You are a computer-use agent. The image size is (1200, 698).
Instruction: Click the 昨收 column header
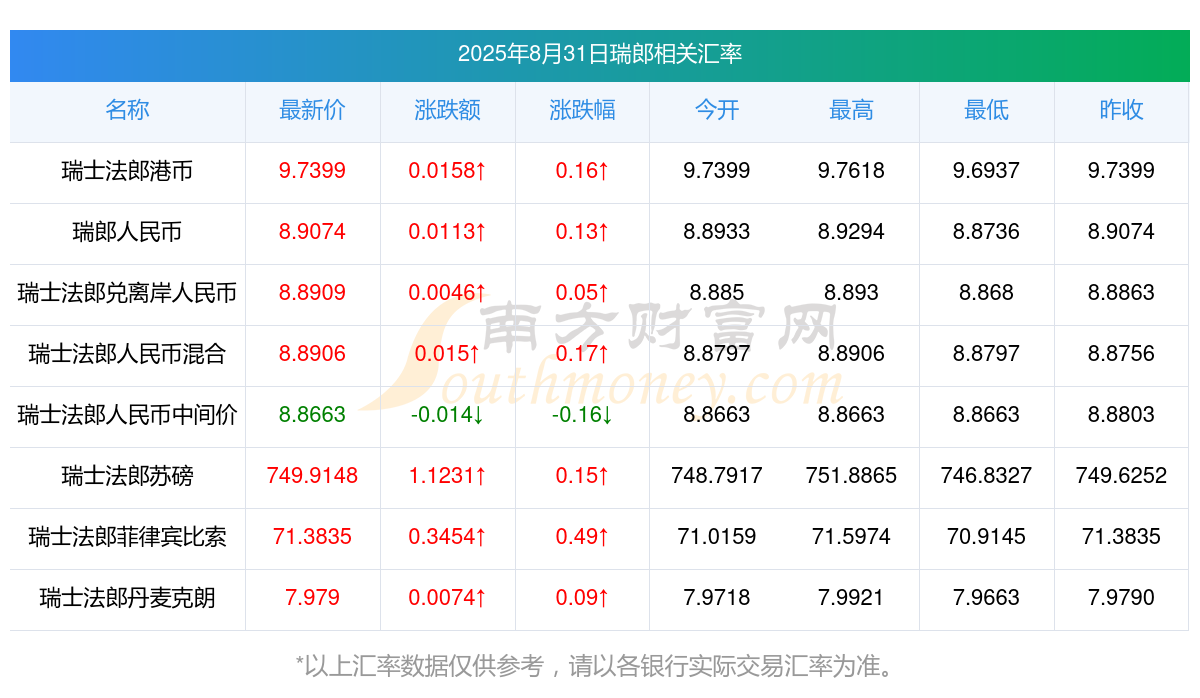(x=1121, y=110)
